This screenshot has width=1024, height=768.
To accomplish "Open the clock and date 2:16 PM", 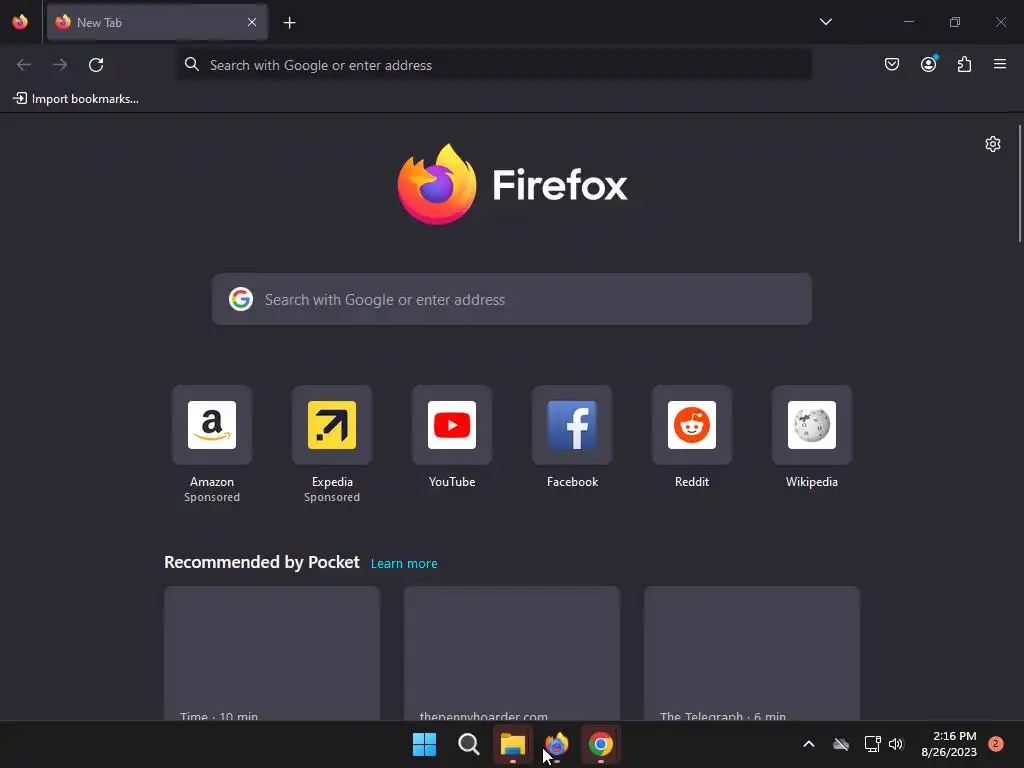I will click(949, 744).
